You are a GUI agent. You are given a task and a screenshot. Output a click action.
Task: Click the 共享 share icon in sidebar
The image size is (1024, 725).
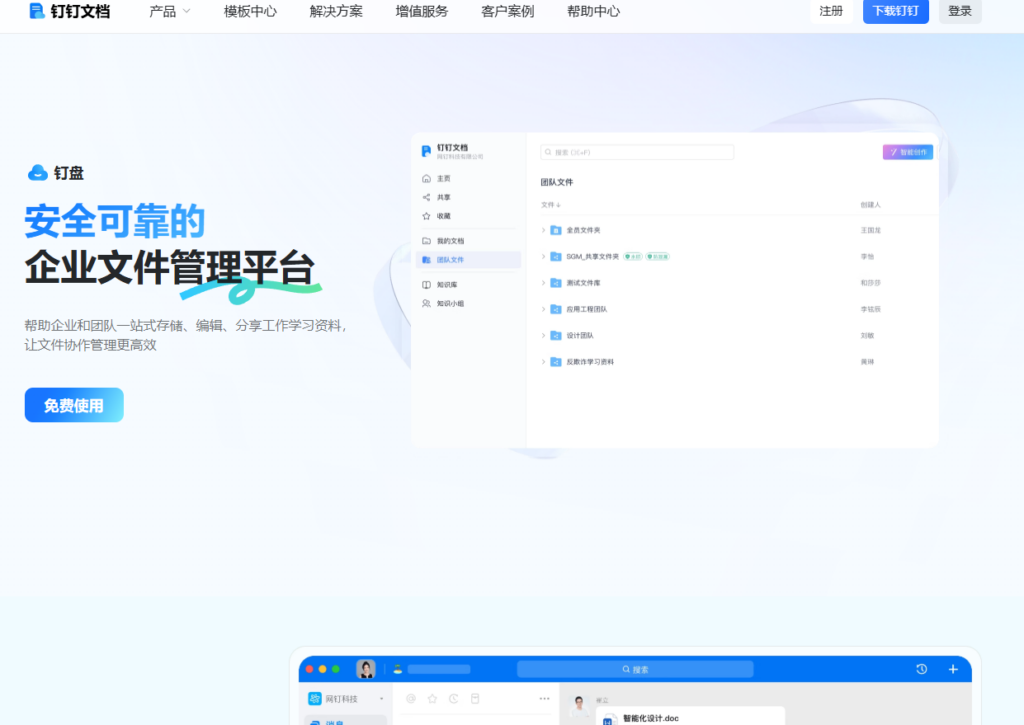point(427,197)
